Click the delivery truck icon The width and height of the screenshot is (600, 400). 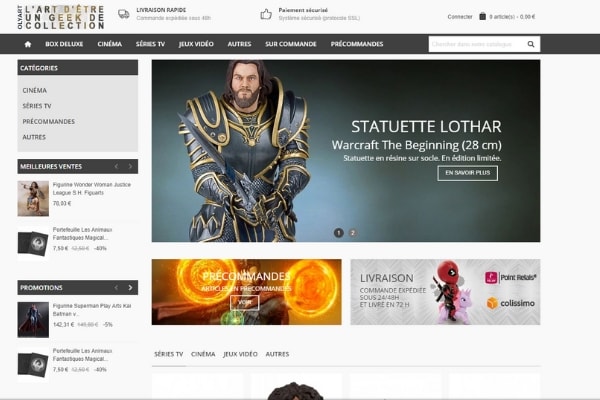pos(124,14)
